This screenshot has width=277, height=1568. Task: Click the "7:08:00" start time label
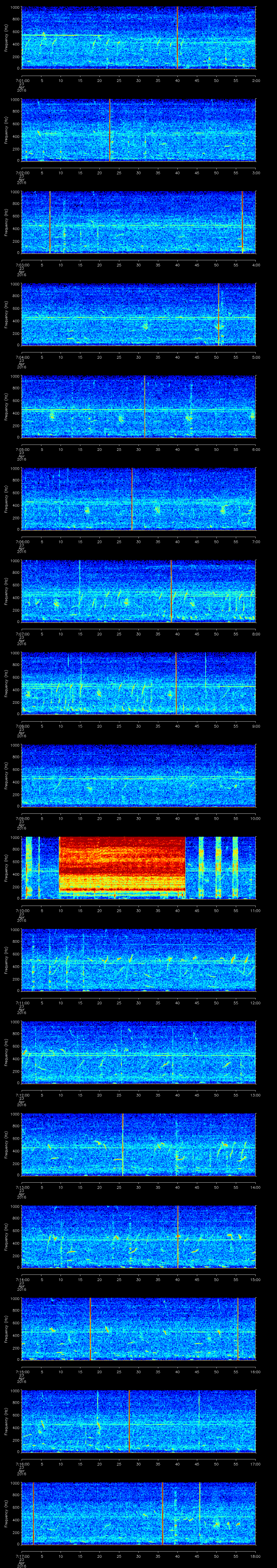[22, 726]
